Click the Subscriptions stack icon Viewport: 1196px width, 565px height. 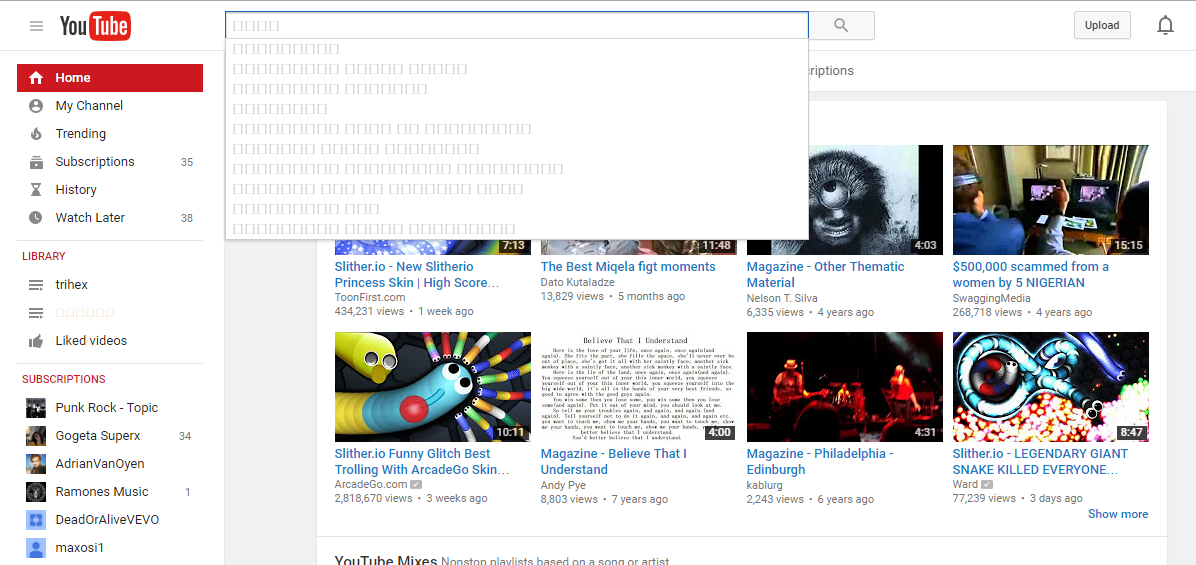click(x=36, y=162)
